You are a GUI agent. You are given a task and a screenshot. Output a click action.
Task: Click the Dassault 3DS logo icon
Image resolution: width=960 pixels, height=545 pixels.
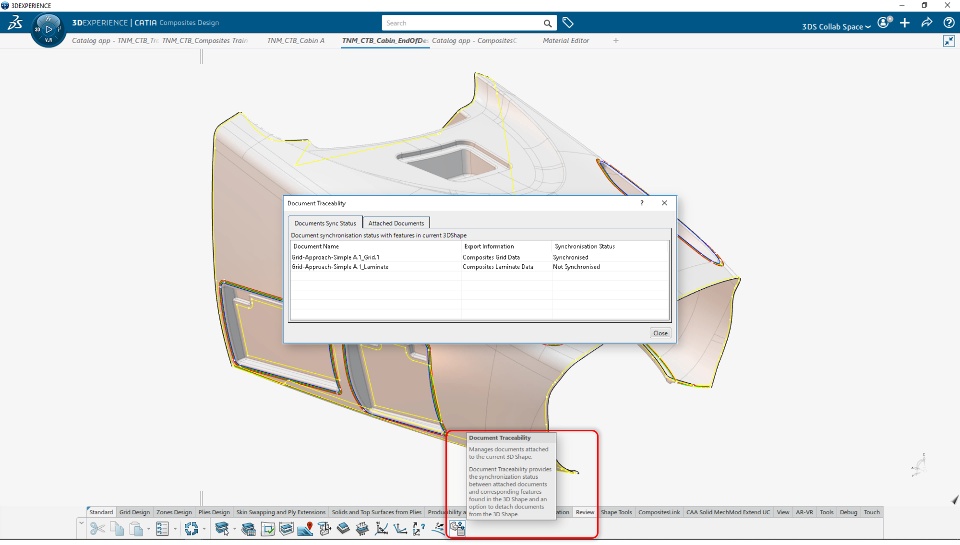15,23
